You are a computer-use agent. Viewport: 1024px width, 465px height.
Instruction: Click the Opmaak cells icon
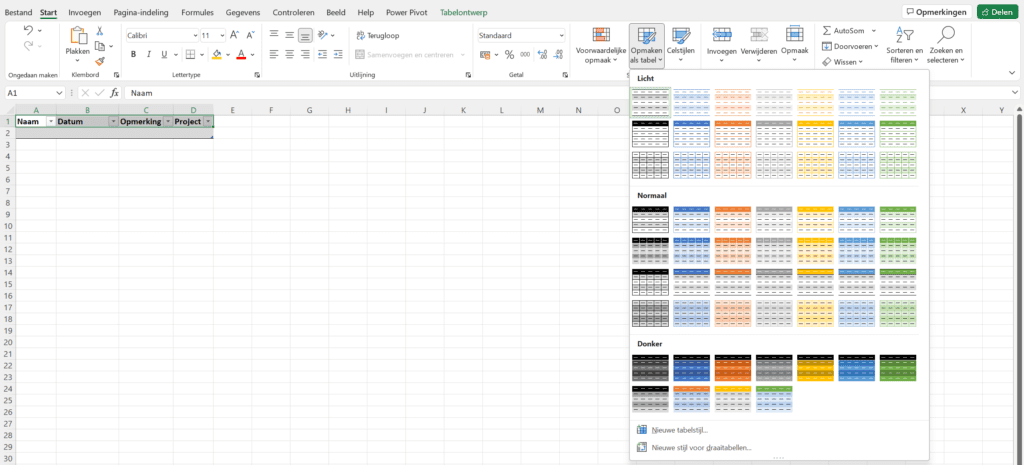point(794,34)
